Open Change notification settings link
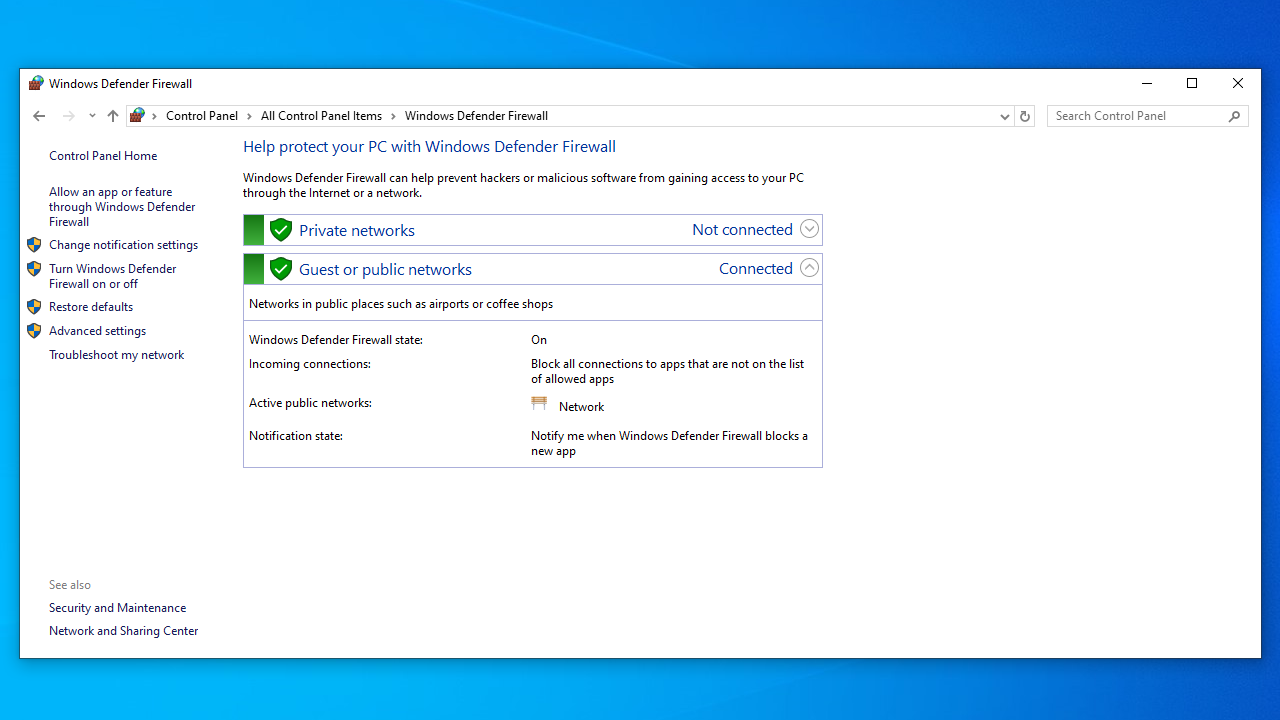Viewport: 1280px width, 720px height. [x=123, y=245]
